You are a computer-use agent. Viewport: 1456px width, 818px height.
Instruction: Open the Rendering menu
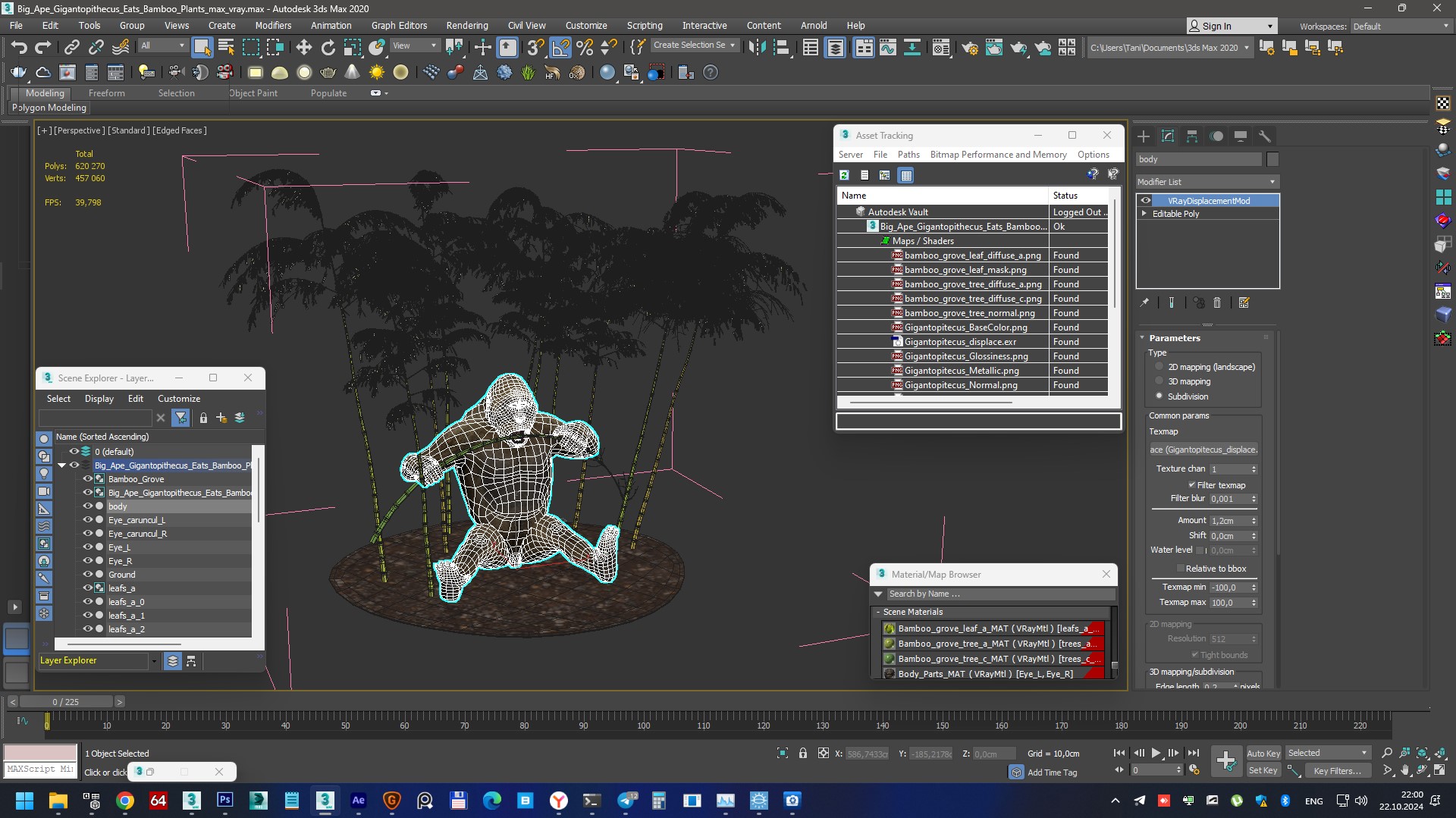[466, 25]
